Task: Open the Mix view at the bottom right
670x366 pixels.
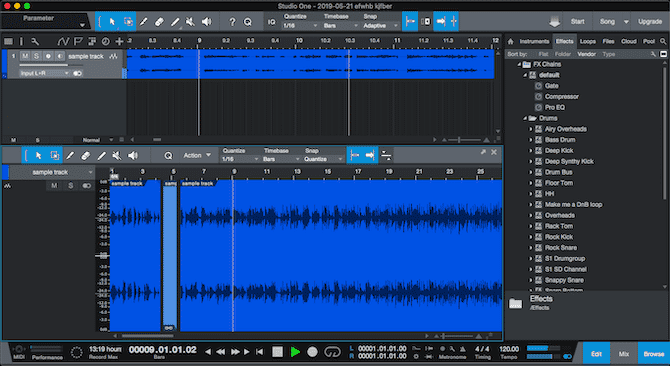Action: coord(623,354)
